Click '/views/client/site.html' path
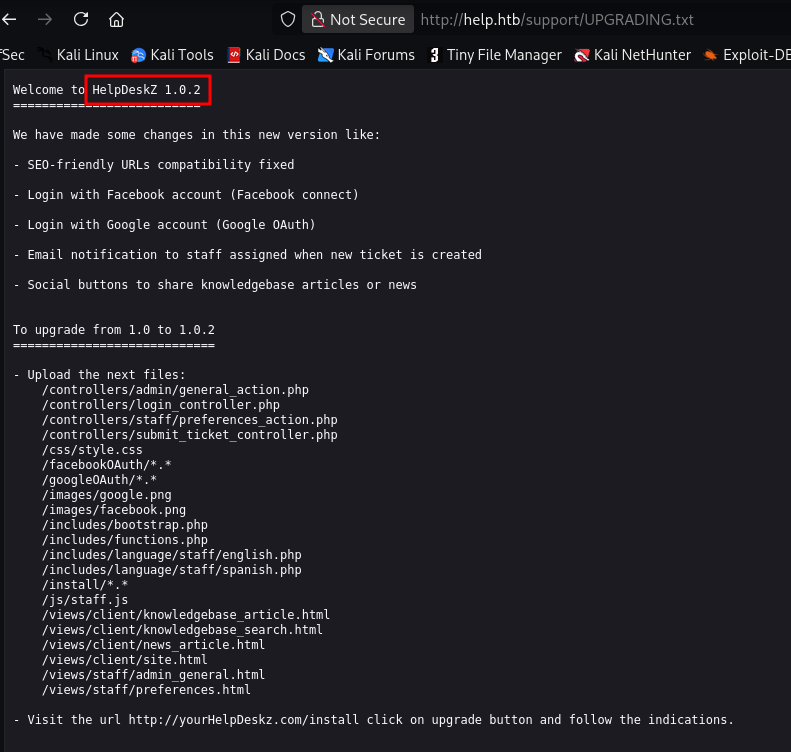The image size is (791, 752). point(125,660)
